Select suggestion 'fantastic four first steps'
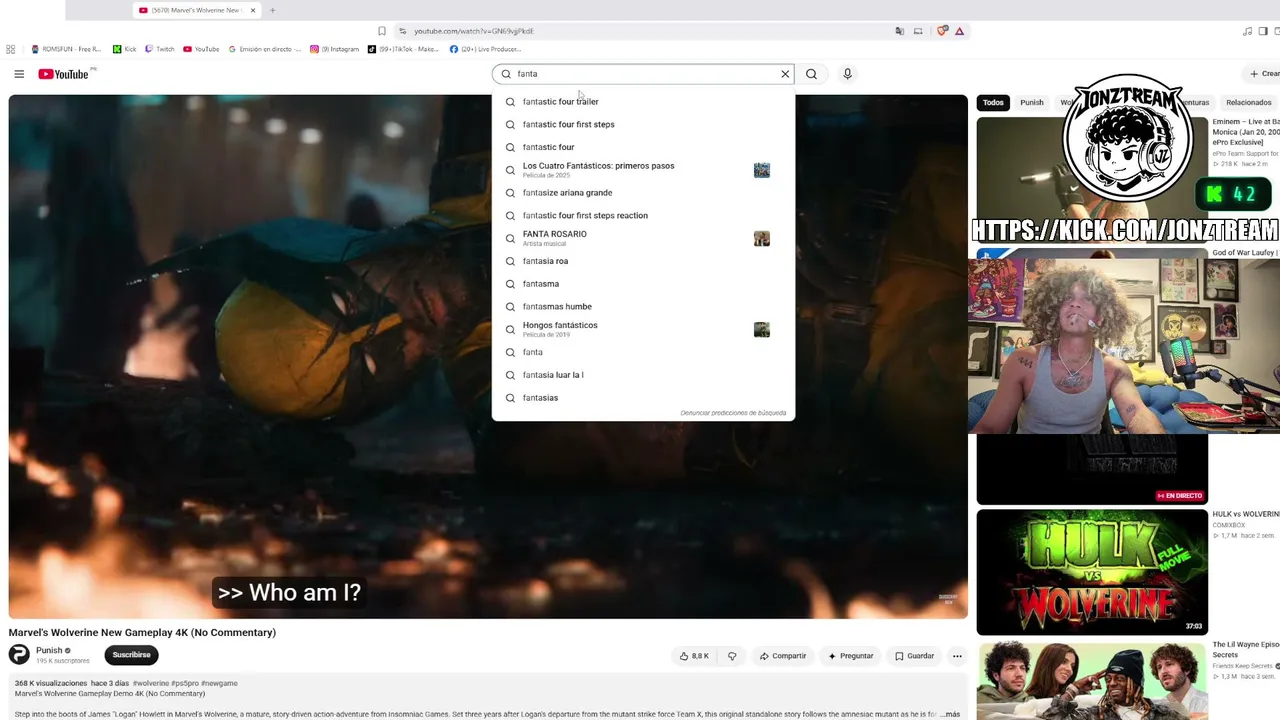 [x=643, y=124]
